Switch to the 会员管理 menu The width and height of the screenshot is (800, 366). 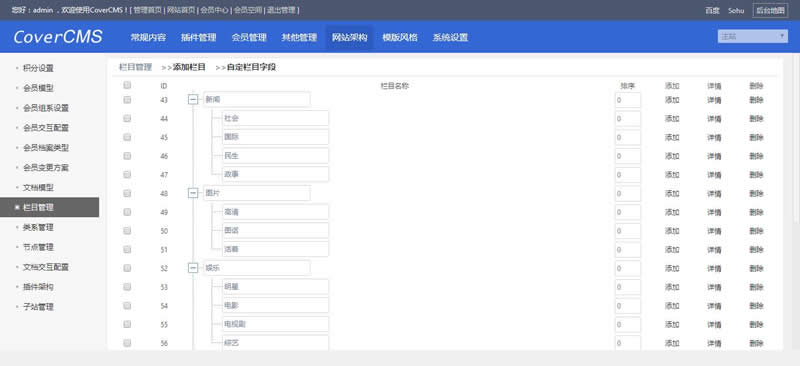pyautogui.click(x=249, y=37)
